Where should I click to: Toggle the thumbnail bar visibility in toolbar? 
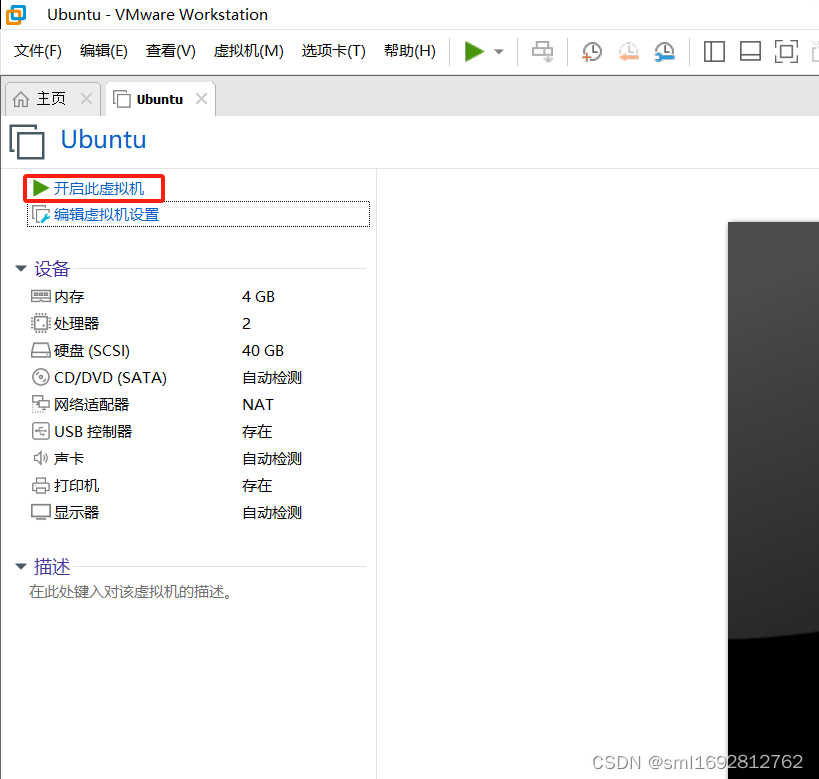click(750, 51)
